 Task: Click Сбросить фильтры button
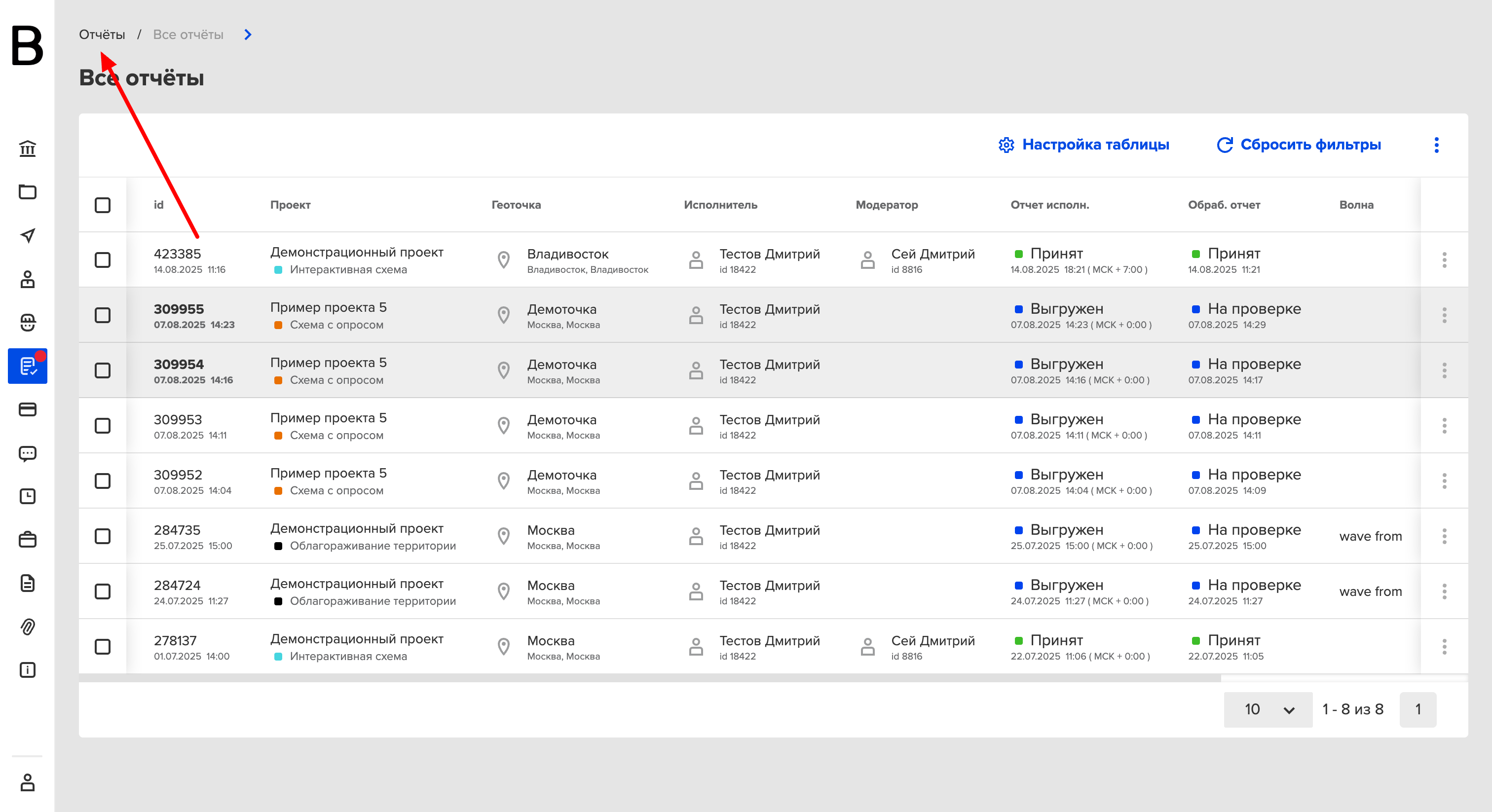(x=1299, y=145)
